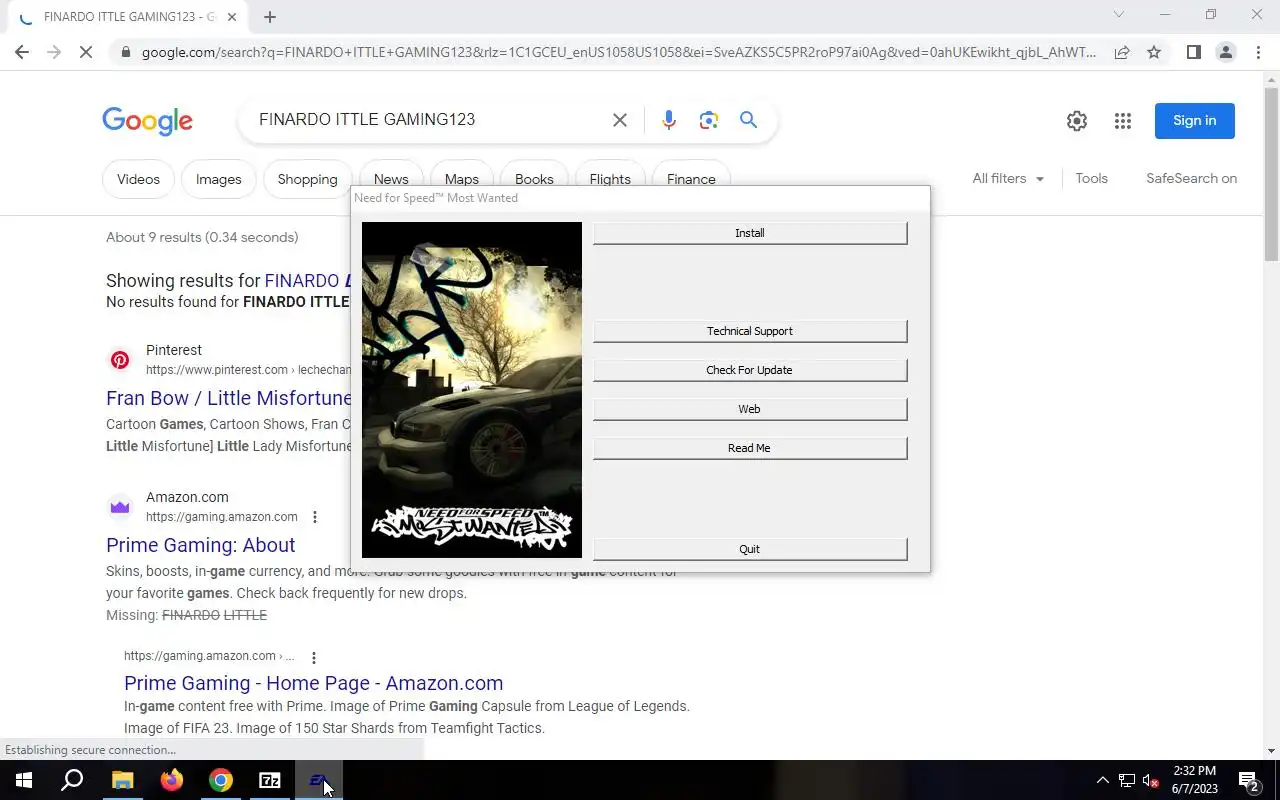Click Check For Update button

[750, 370]
